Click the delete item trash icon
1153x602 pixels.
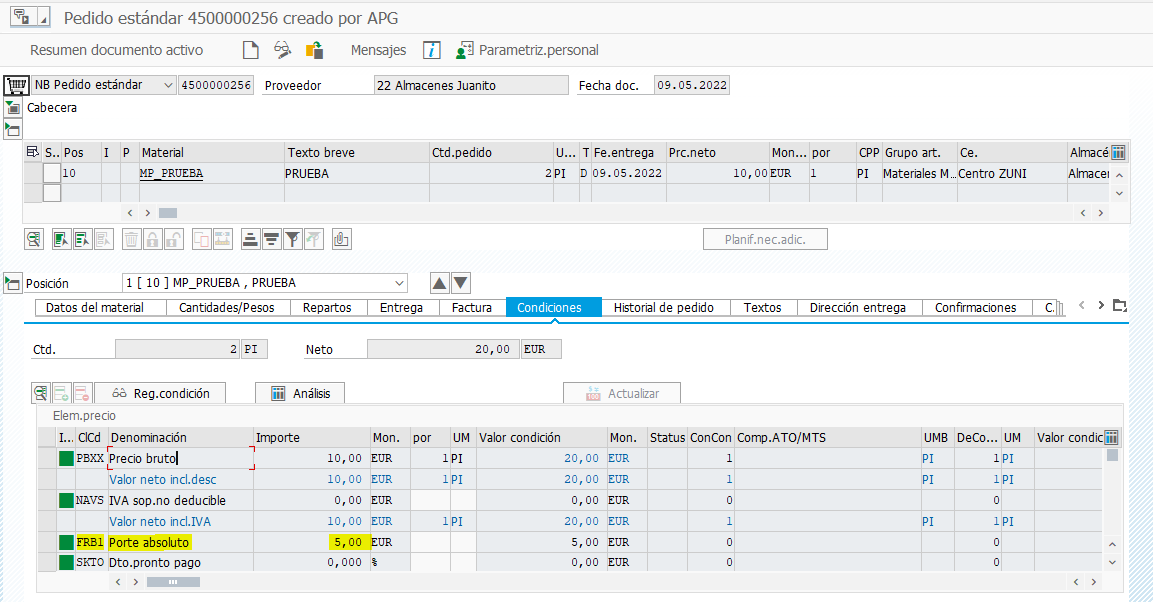click(132, 239)
